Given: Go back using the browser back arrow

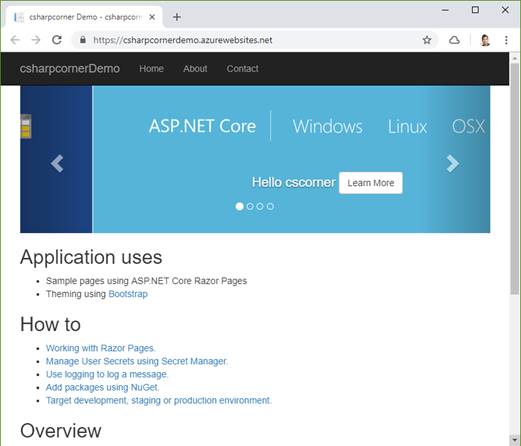Looking at the screenshot, I should (15, 40).
